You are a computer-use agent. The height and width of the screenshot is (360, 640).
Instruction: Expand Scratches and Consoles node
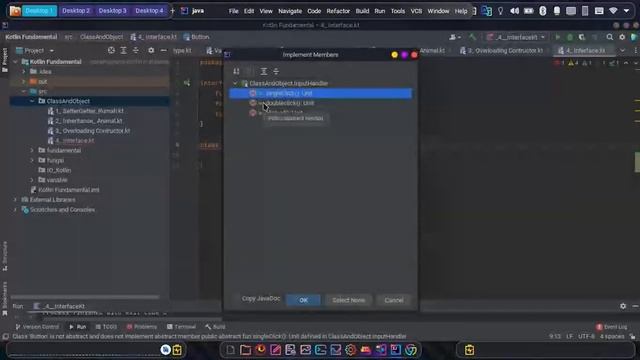(16, 210)
